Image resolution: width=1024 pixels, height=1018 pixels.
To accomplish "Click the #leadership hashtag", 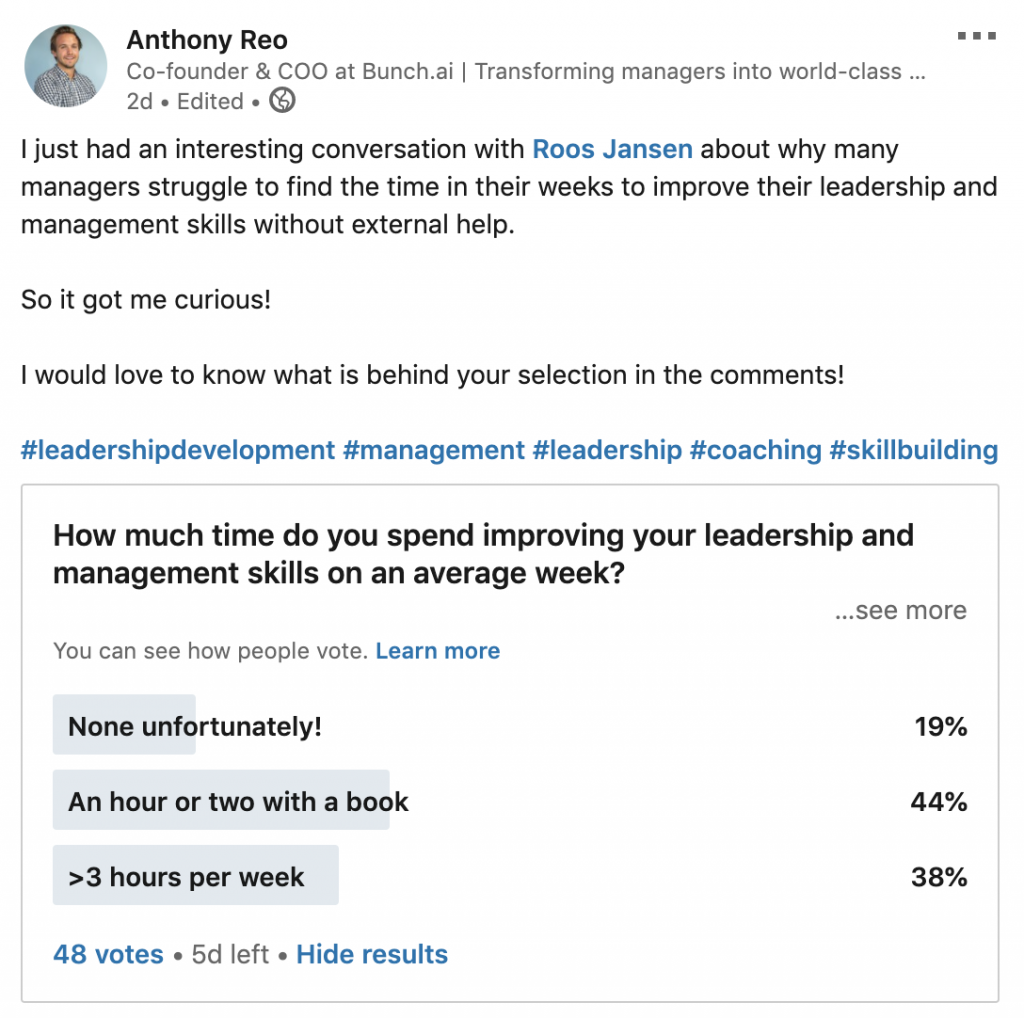I will [607, 450].
